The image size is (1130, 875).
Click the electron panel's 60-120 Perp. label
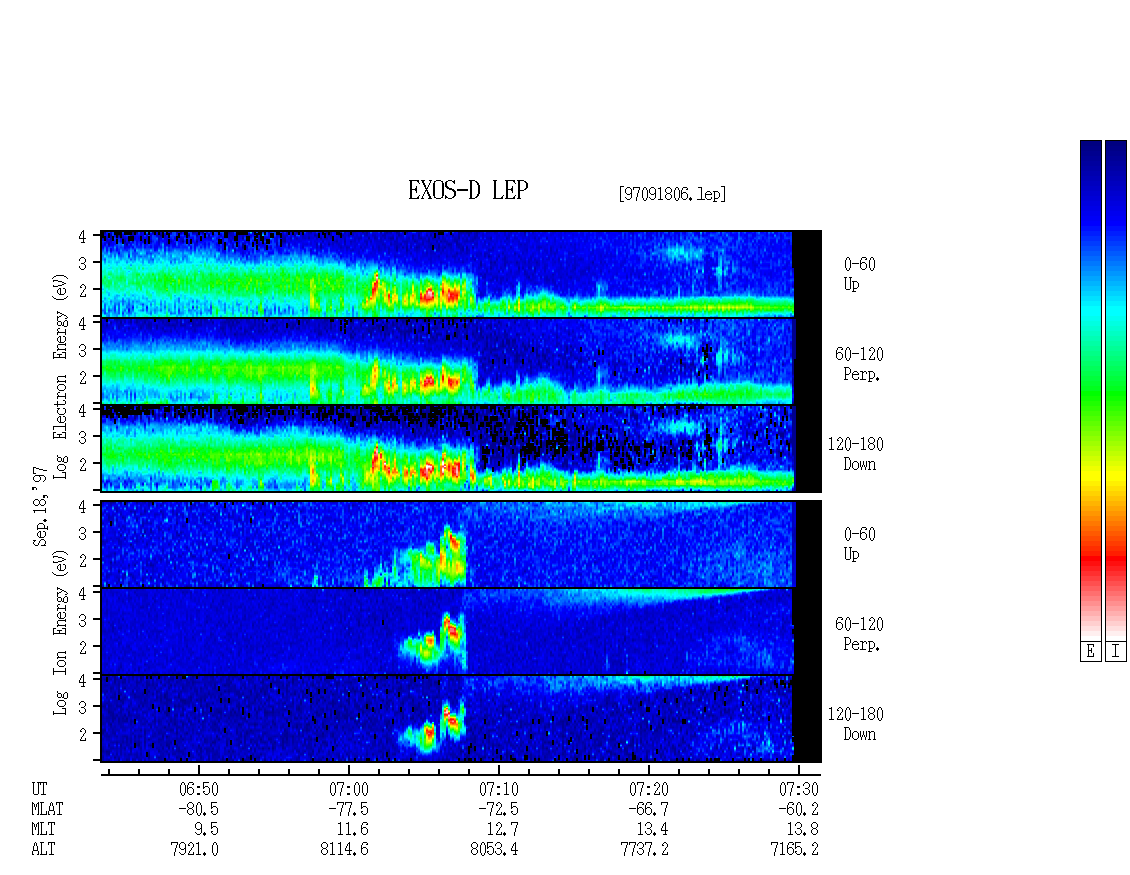(x=858, y=364)
